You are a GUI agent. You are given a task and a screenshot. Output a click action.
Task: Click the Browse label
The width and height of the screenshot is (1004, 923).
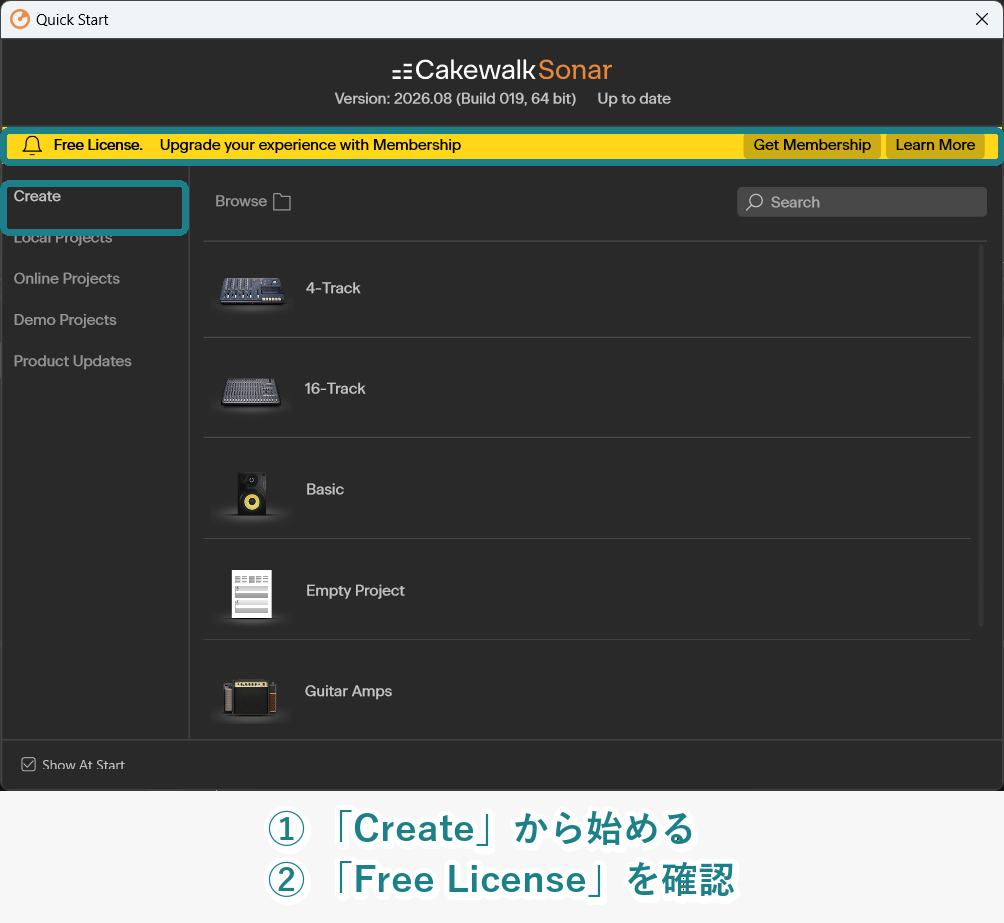tap(241, 201)
